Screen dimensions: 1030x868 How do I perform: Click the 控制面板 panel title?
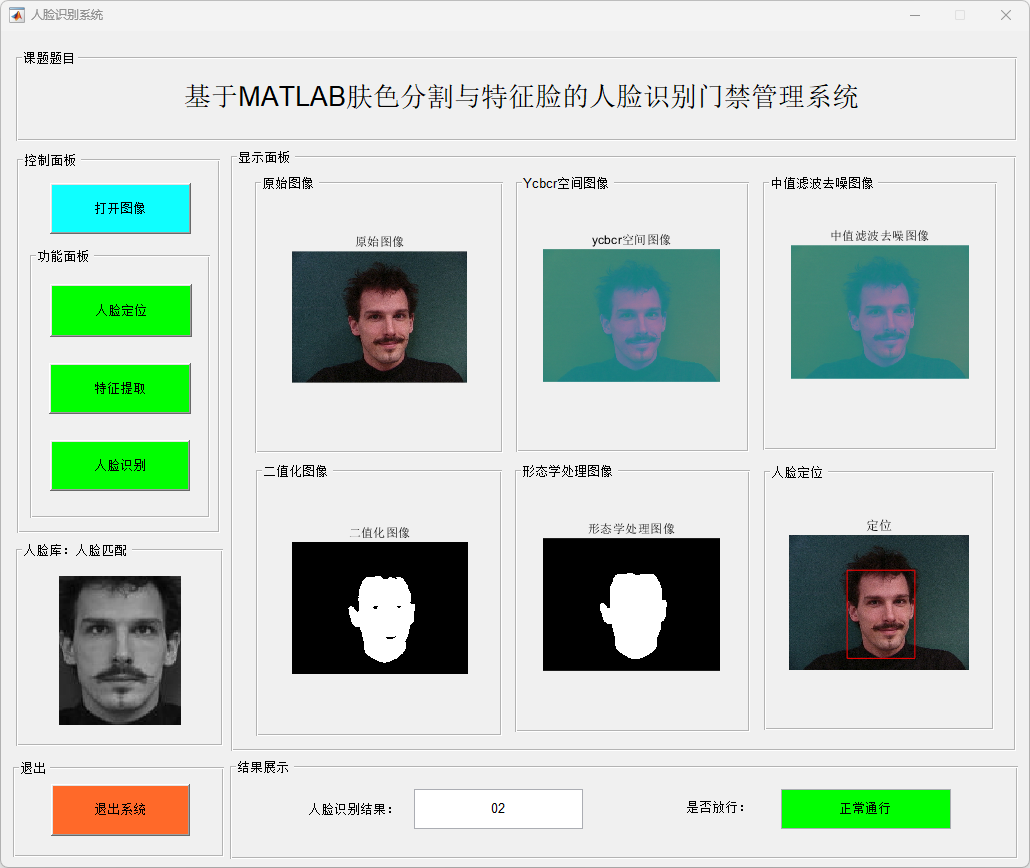click(50, 160)
